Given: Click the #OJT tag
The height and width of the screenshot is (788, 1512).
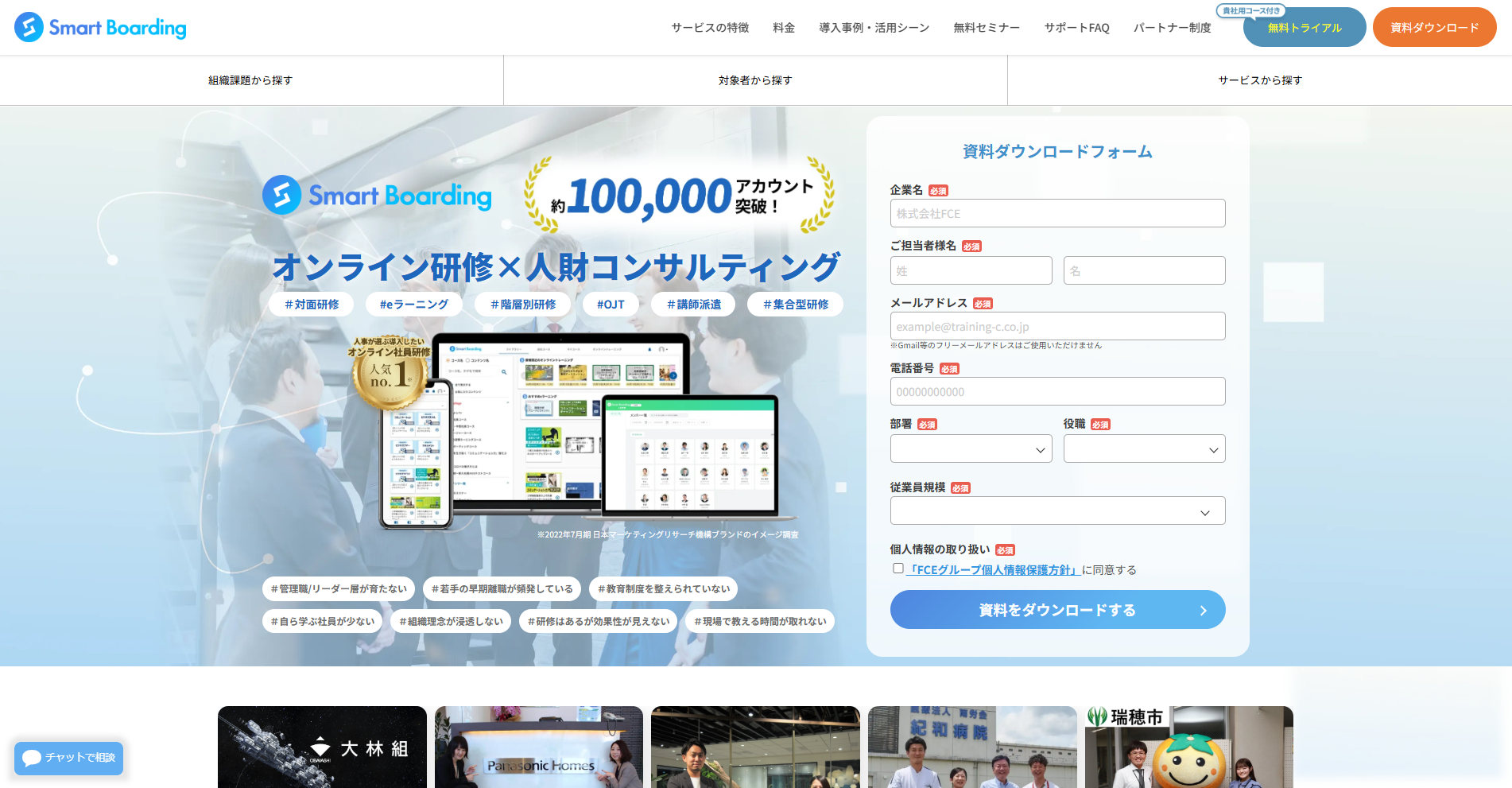Looking at the screenshot, I should point(611,305).
